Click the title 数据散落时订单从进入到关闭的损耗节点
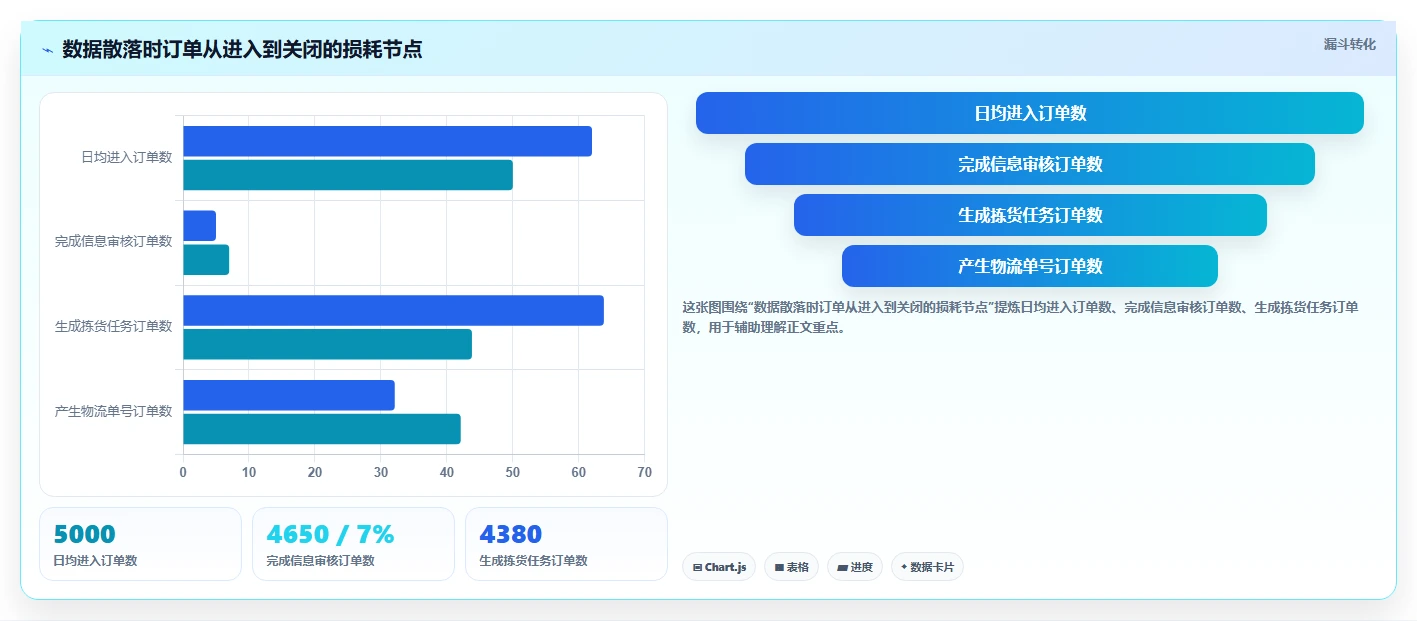 click(x=242, y=49)
